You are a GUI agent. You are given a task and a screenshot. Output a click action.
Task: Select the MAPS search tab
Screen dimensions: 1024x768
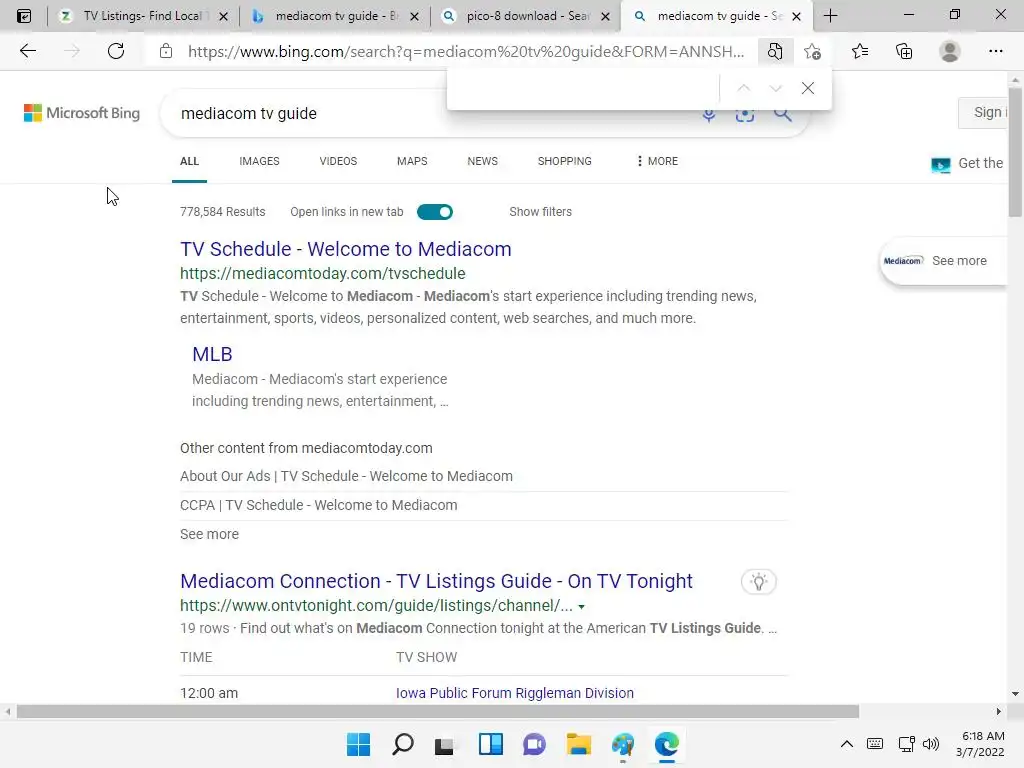point(412,161)
